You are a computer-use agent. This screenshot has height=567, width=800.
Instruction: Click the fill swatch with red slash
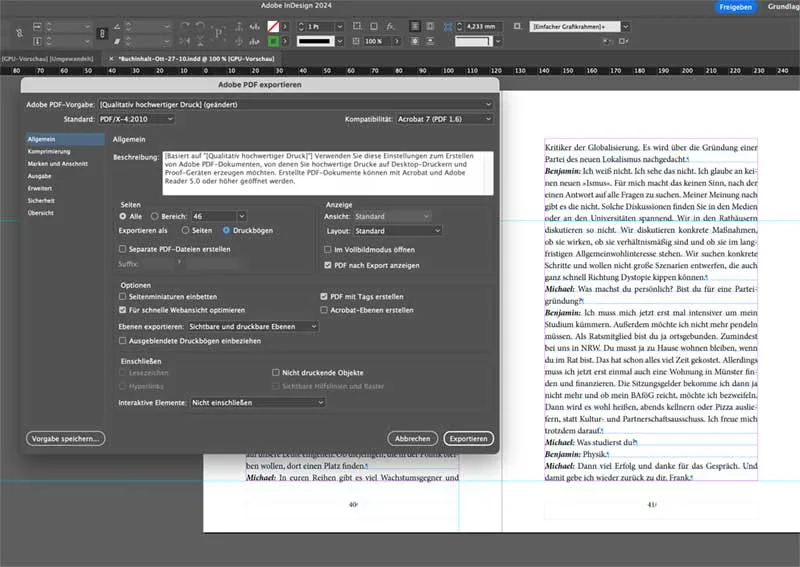[x=273, y=25]
